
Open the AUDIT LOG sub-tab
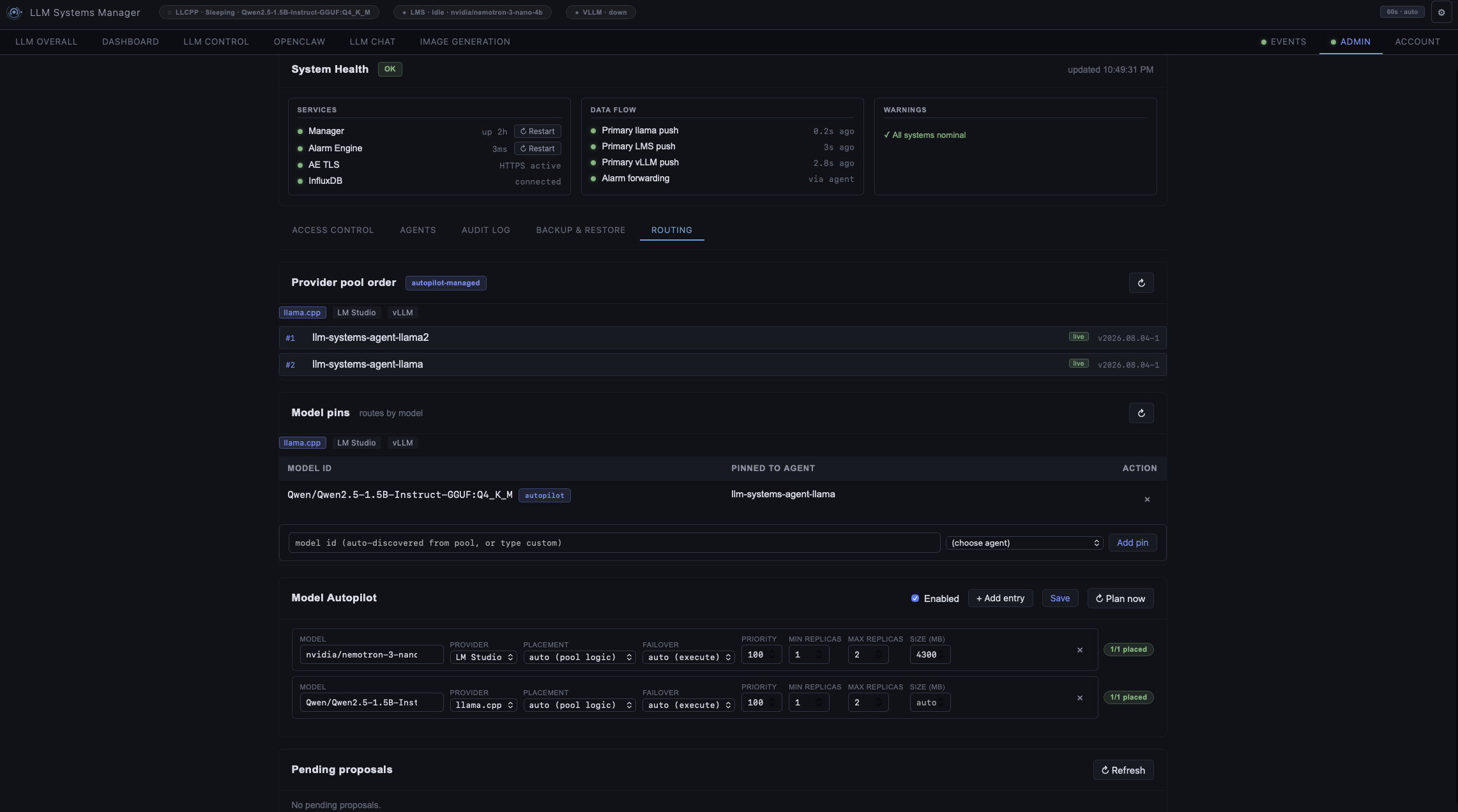point(486,230)
